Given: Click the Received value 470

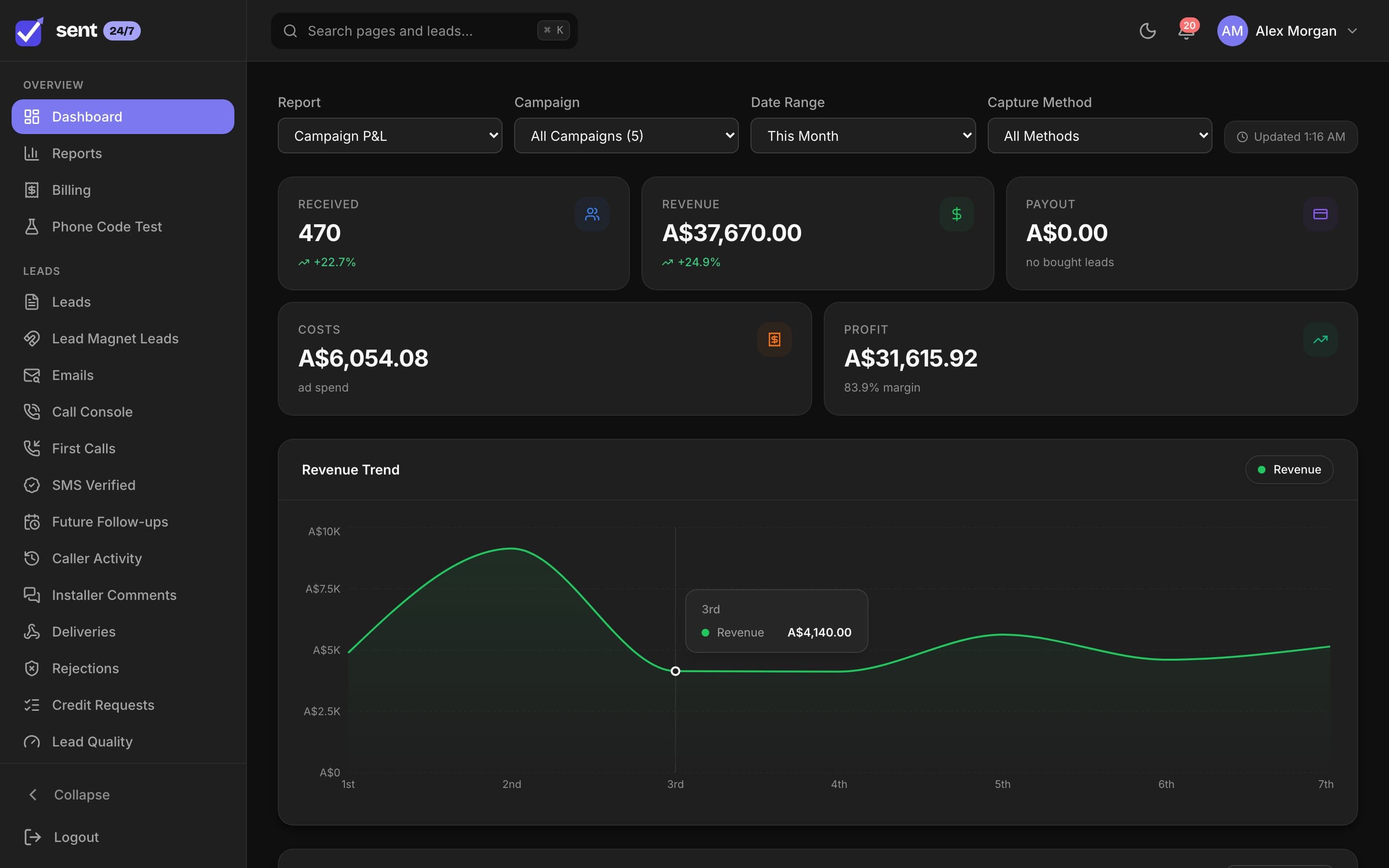Looking at the screenshot, I should (320, 232).
